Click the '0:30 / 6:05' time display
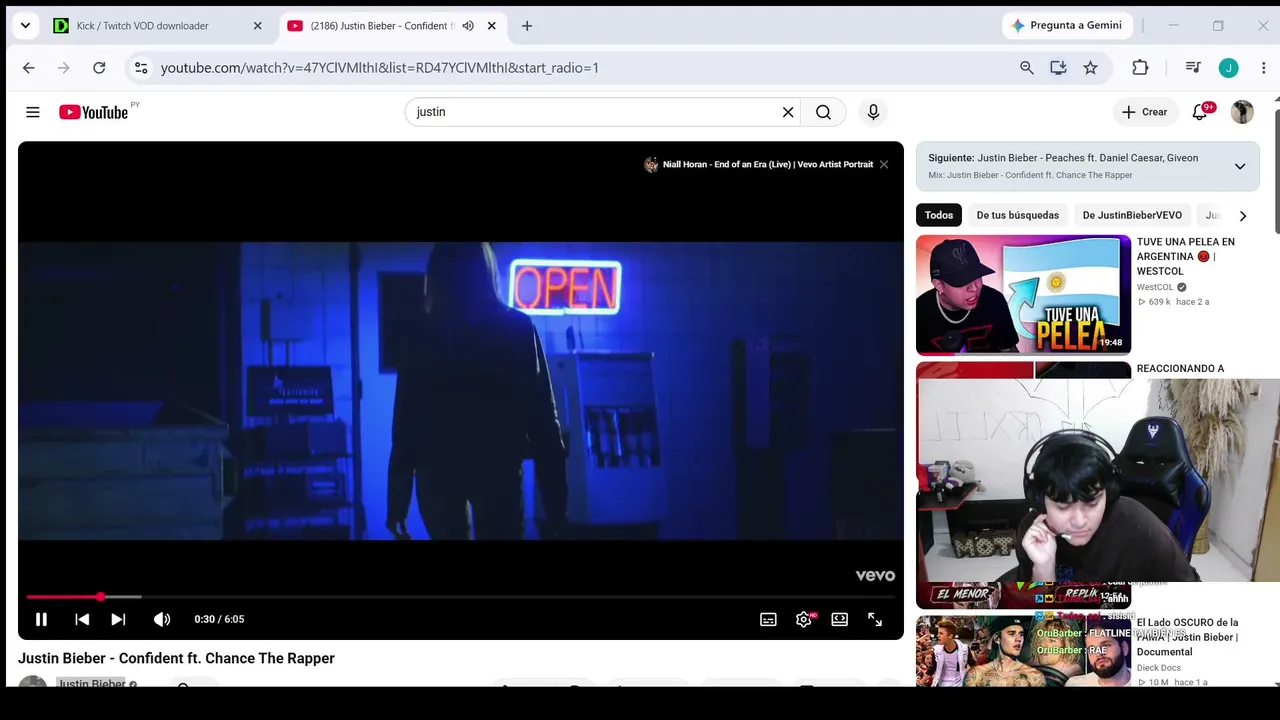Image resolution: width=1280 pixels, height=720 pixels. [219, 619]
